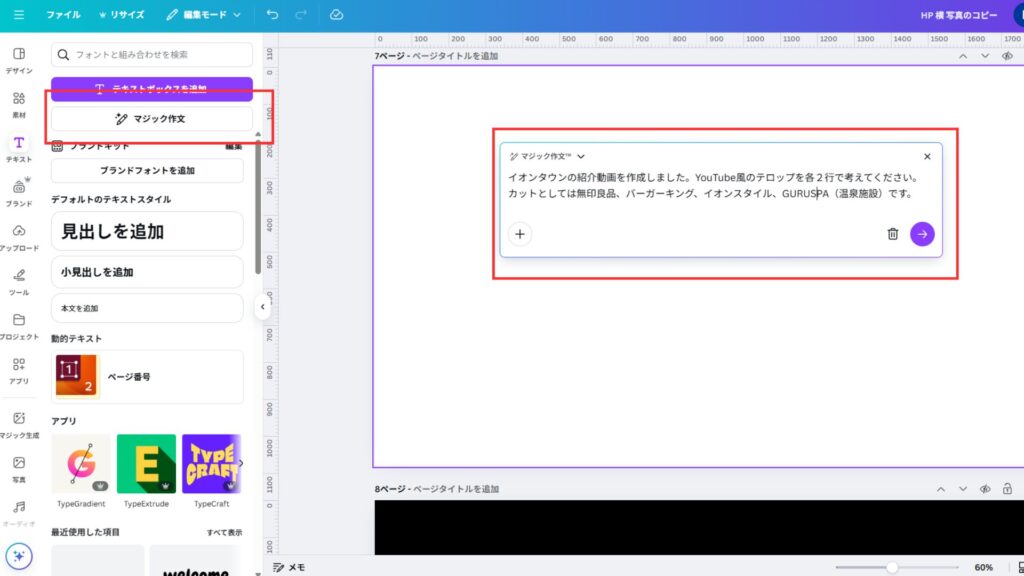Click the cloud save status icon
This screenshot has height=576, width=1024.
tap(336, 15)
